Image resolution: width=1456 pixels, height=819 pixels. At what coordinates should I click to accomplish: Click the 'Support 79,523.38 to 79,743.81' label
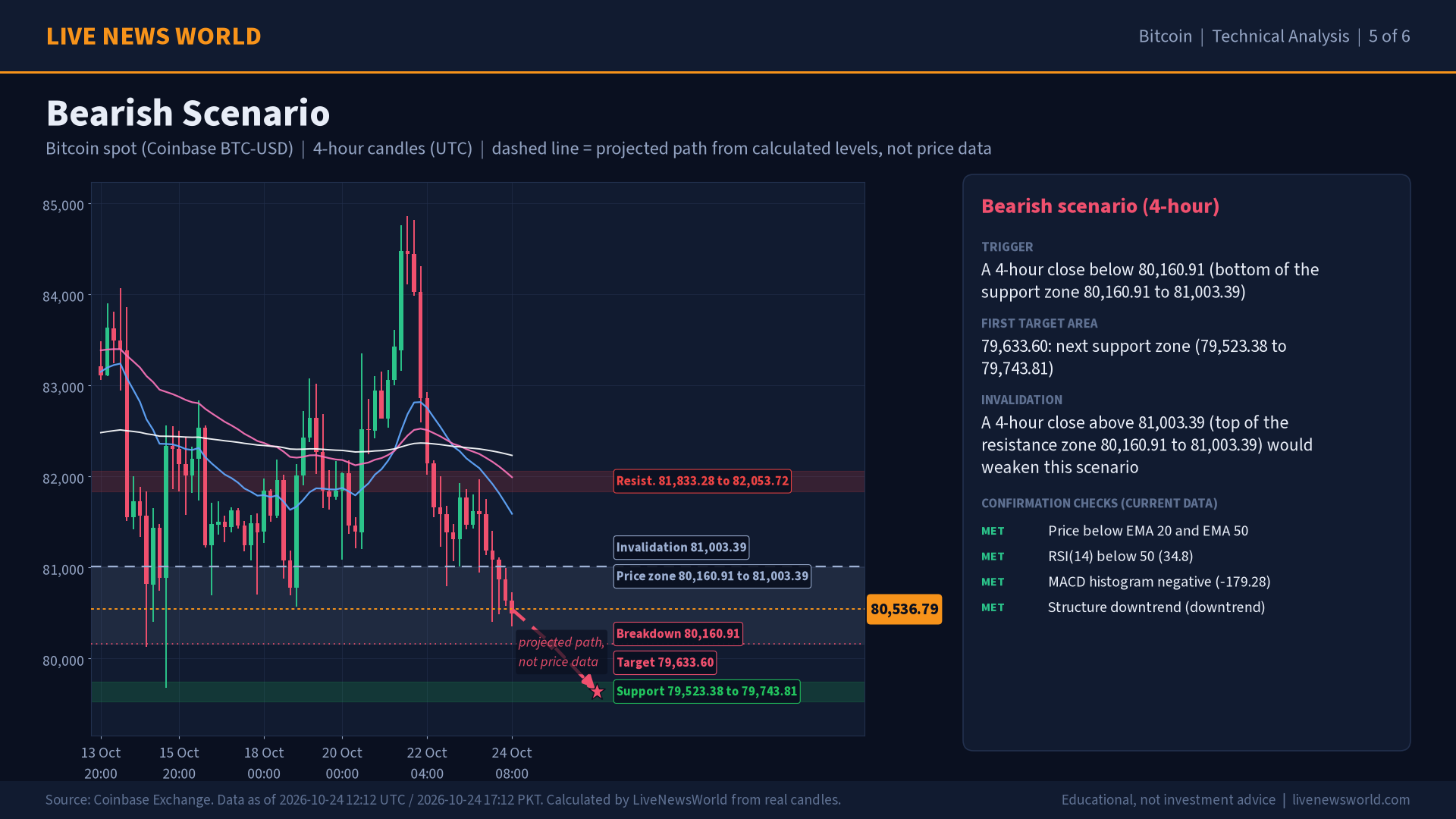click(x=707, y=692)
